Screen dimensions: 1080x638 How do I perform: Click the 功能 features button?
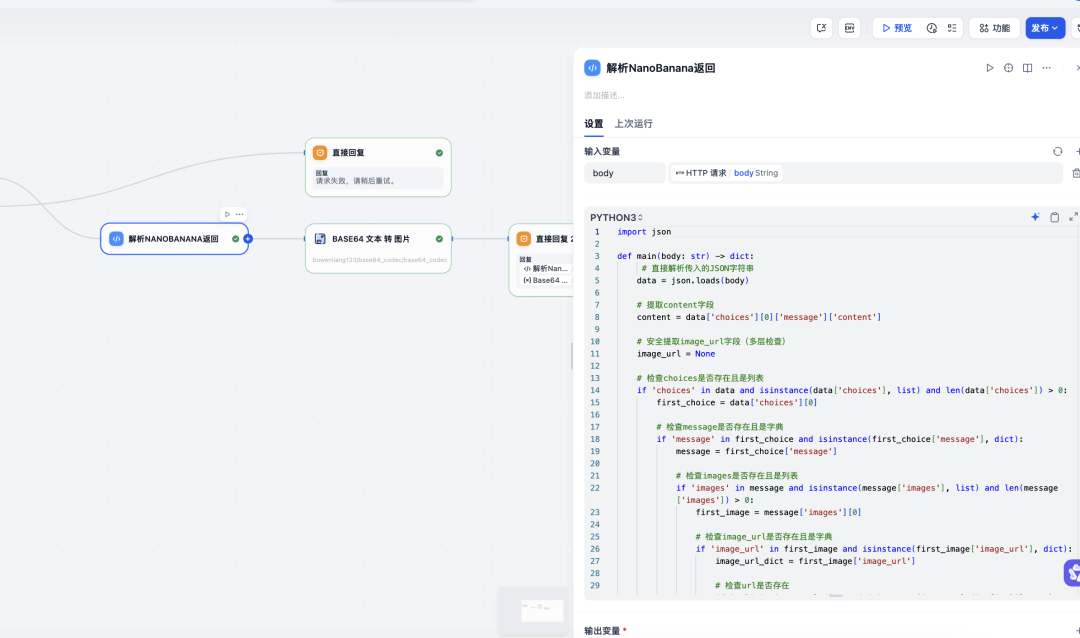click(x=994, y=28)
